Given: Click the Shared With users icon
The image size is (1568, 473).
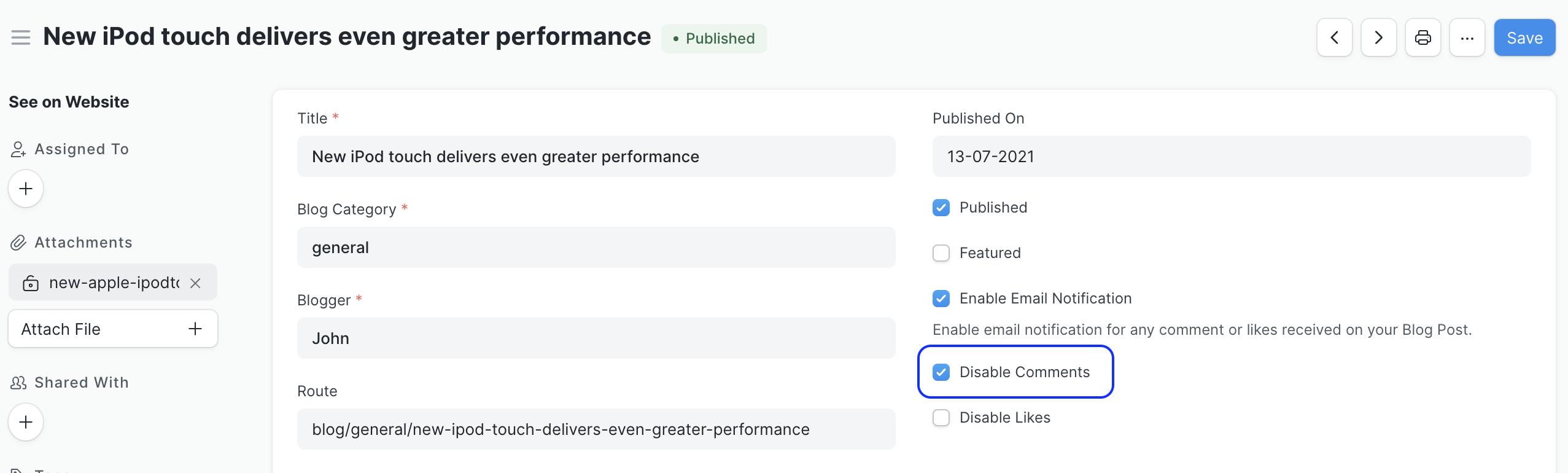Looking at the screenshot, I should (18, 383).
